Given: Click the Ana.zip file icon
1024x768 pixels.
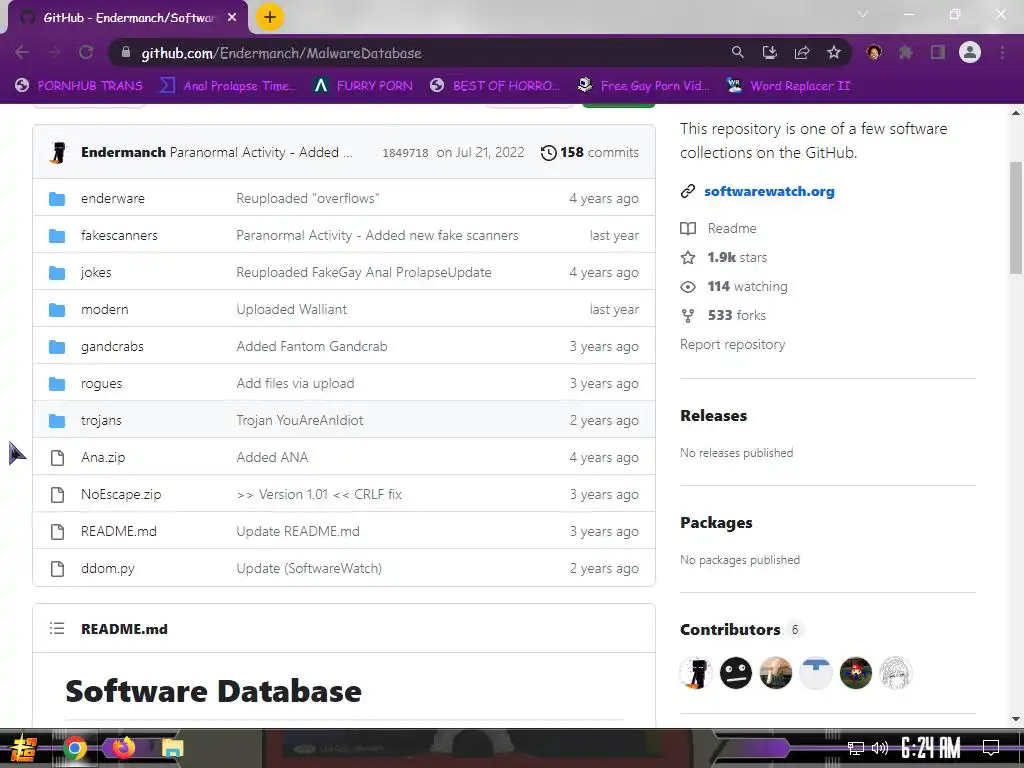Looking at the screenshot, I should (x=57, y=458).
